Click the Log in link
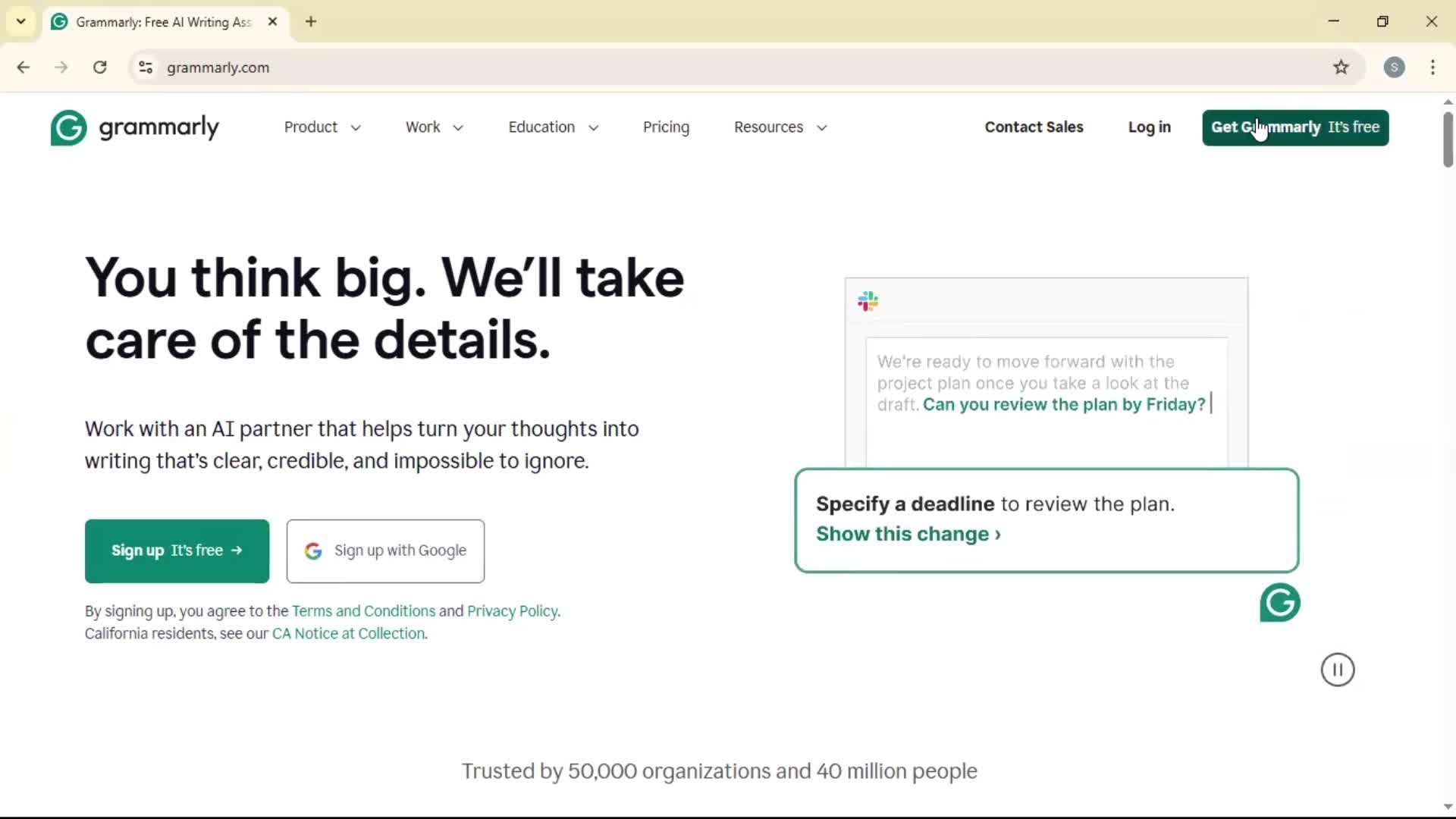The height and width of the screenshot is (819, 1456). [1149, 127]
